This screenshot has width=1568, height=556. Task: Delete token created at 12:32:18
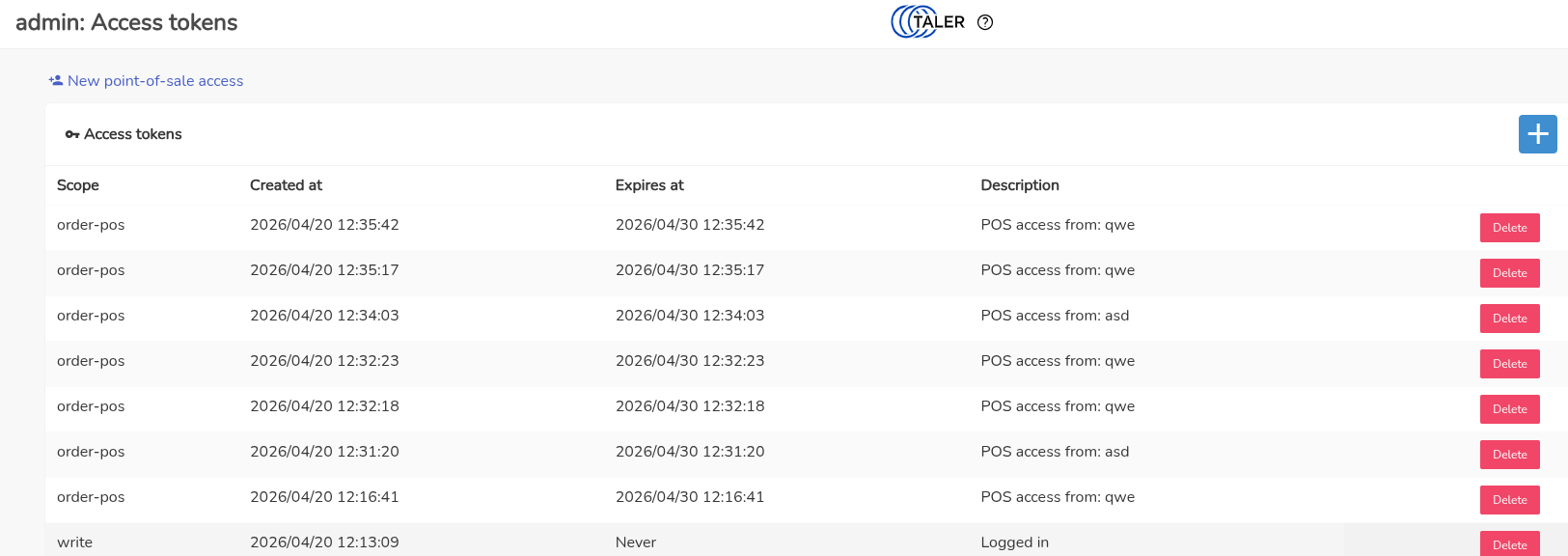[1509, 409]
